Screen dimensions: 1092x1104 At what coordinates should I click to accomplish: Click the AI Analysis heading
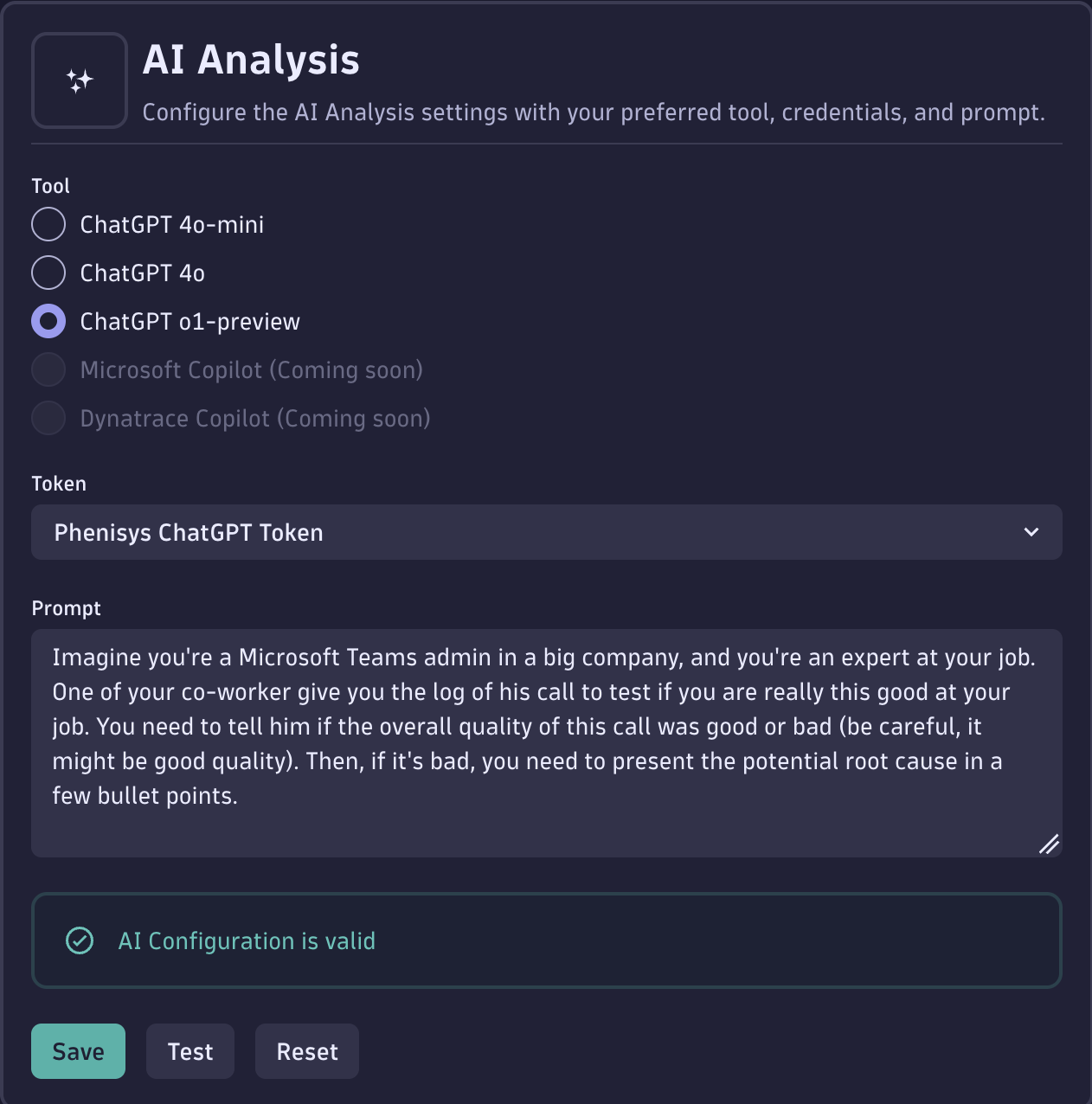point(251,59)
